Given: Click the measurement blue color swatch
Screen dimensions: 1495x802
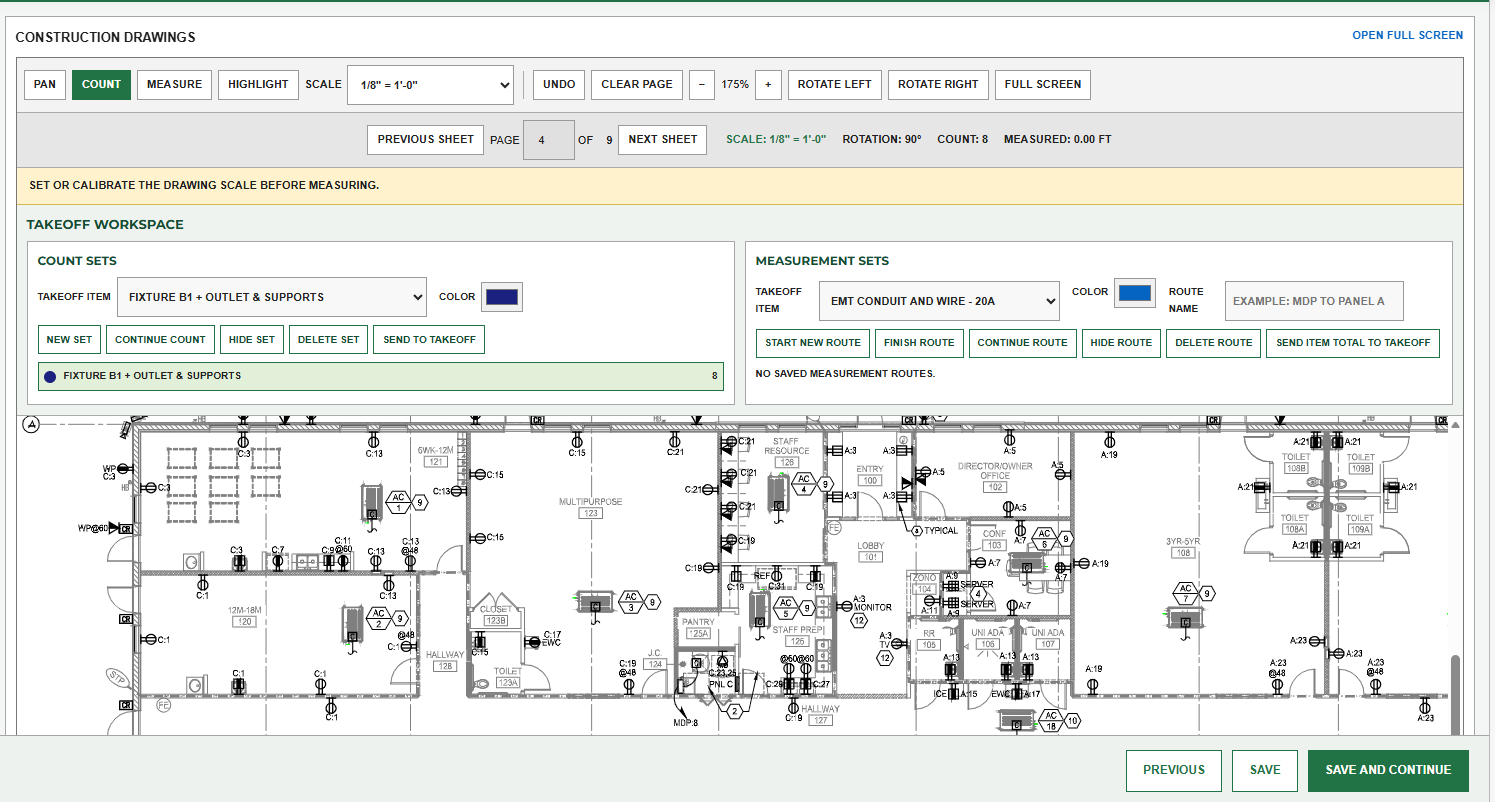Looking at the screenshot, I should 1135,292.
